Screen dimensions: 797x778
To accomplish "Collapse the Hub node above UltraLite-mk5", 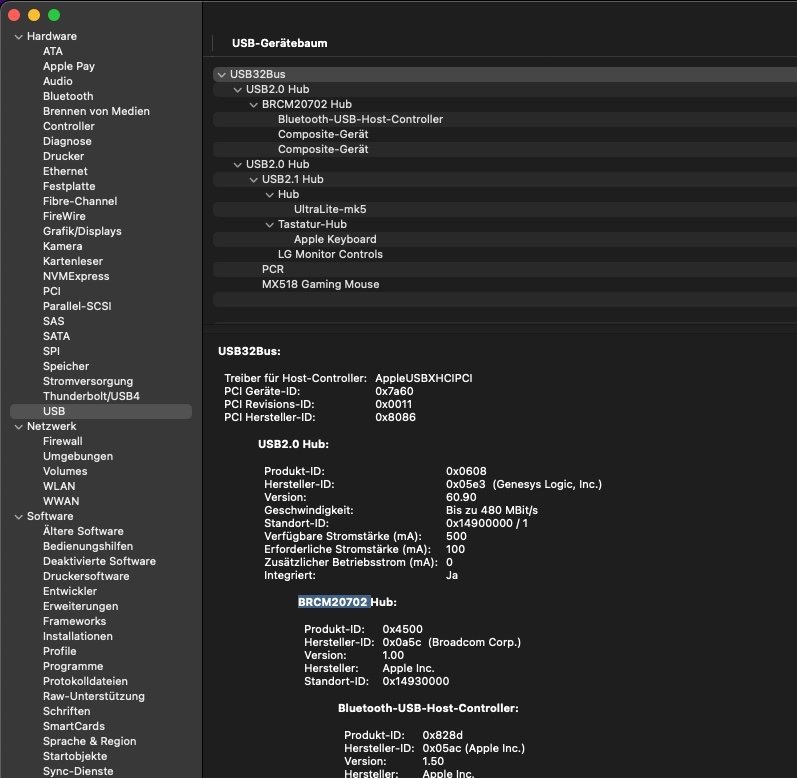I will (x=270, y=195).
